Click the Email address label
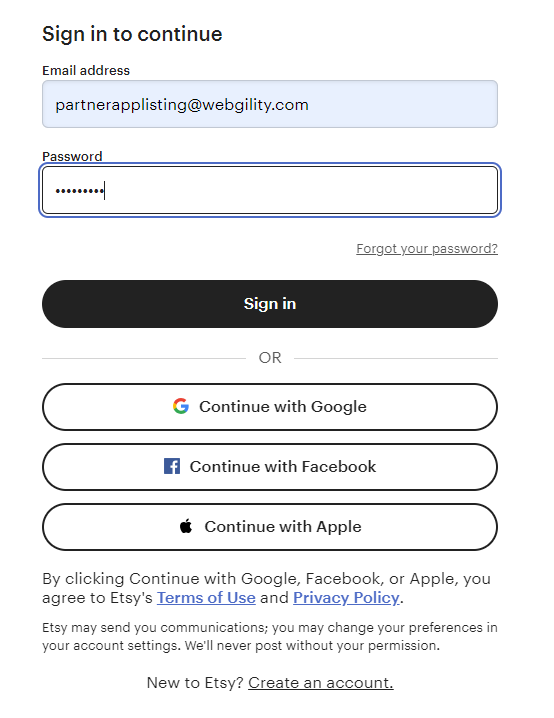 tap(86, 71)
